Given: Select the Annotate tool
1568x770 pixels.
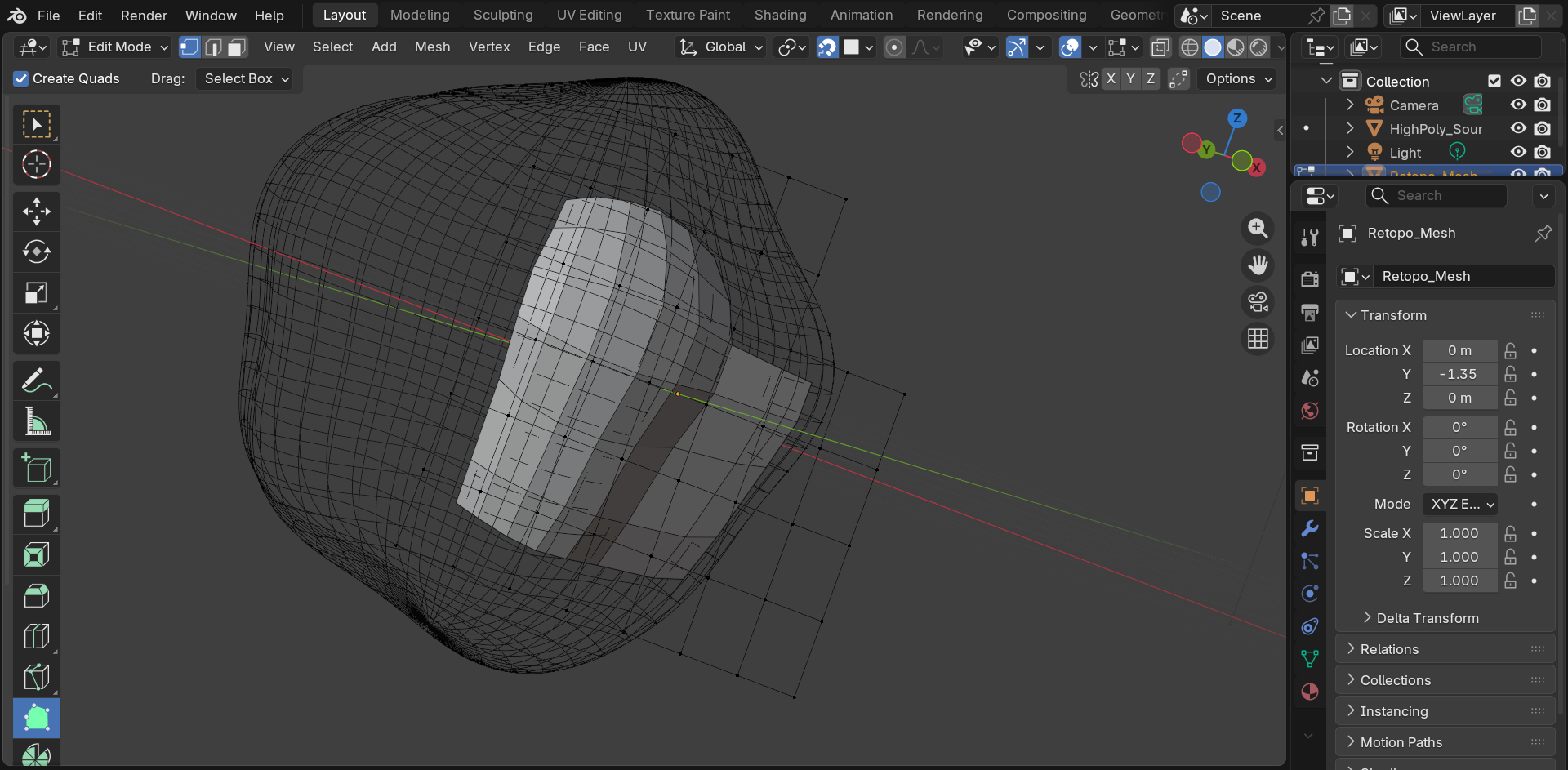Looking at the screenshot, I should point(37,381).
